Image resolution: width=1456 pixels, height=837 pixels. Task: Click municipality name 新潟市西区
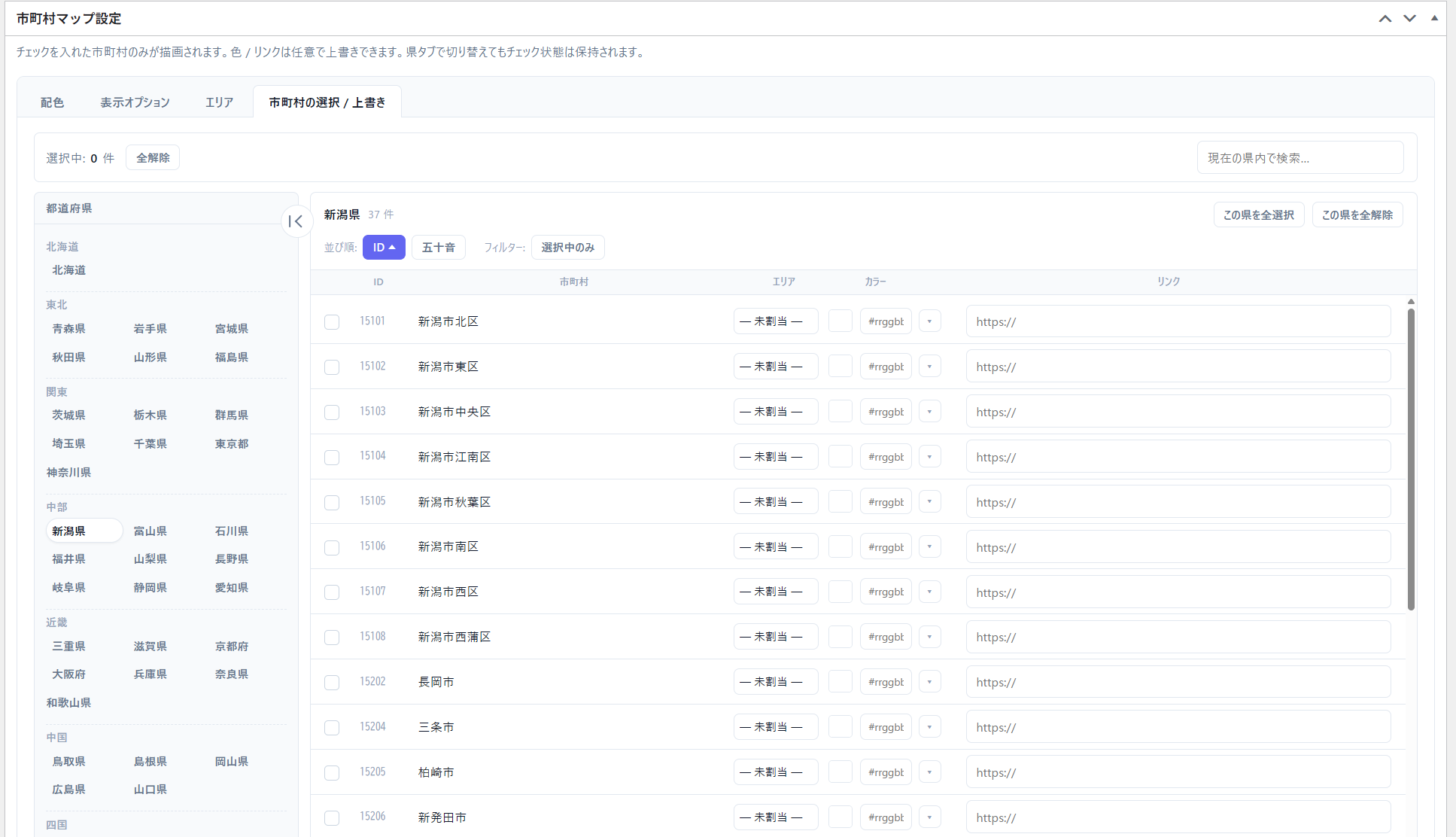448,592
